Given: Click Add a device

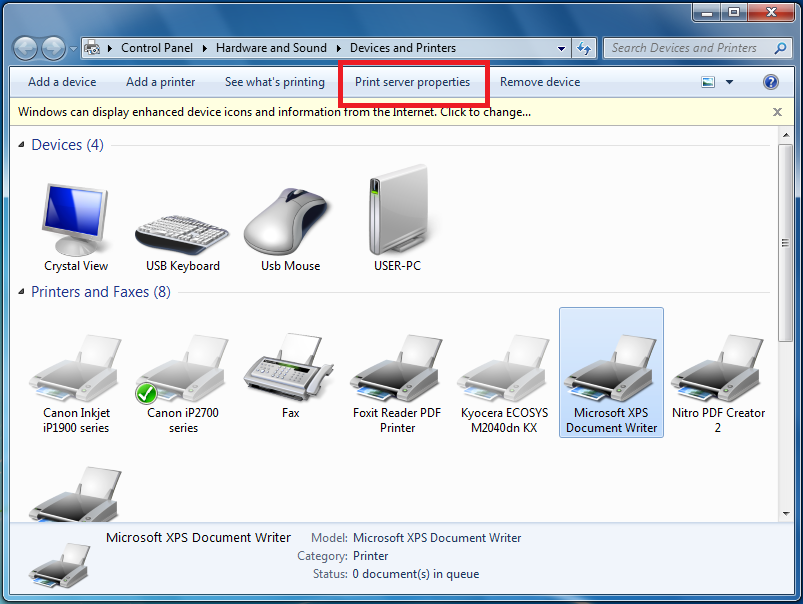Looking at the screenshot, I should pyautogui.click(x=62, y=82).
